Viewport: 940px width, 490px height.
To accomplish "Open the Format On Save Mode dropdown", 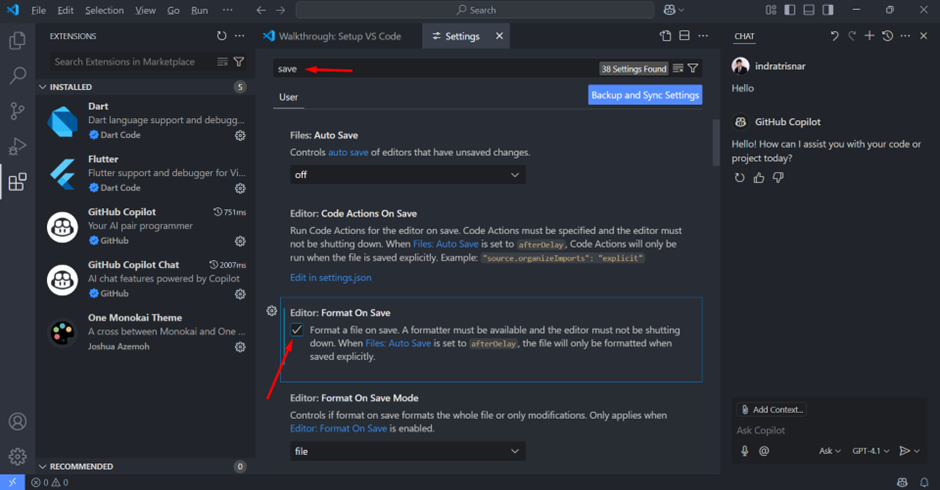I will (x=408, y=451).
